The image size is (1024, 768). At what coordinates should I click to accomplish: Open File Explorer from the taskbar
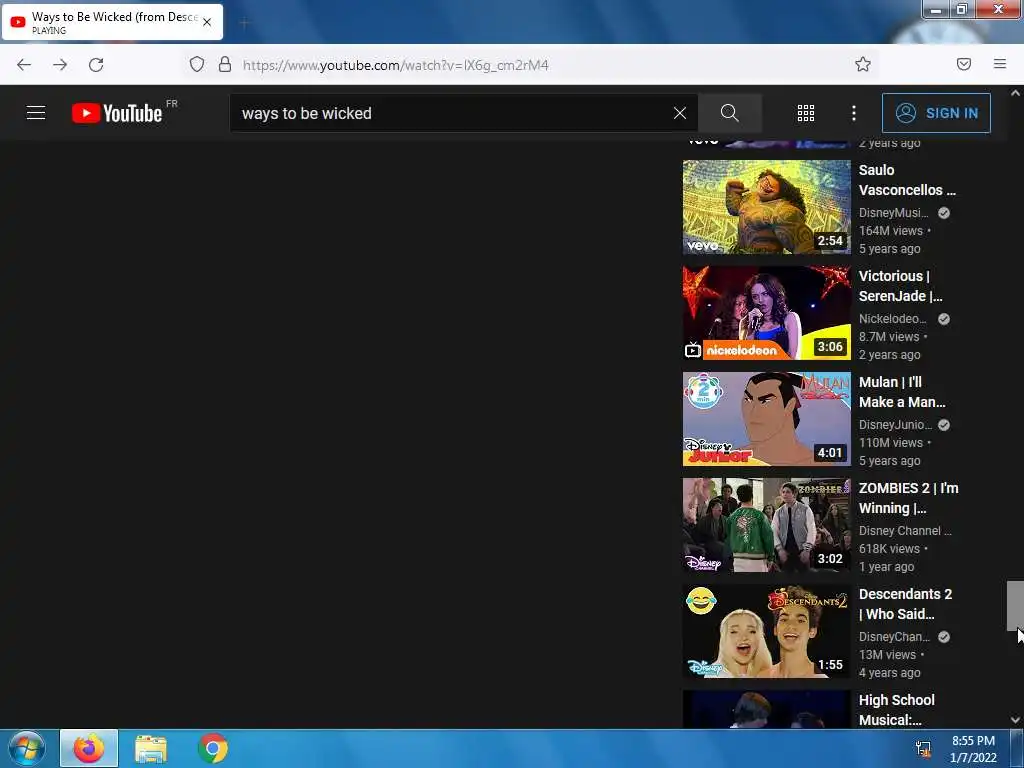click(x=151, y=748)
